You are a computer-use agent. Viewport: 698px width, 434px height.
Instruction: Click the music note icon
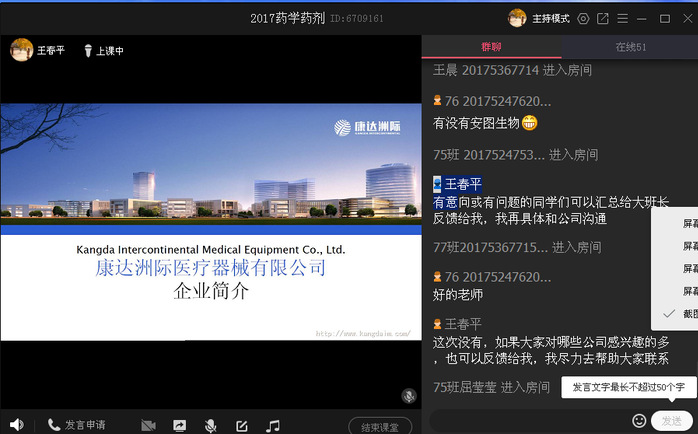tap(273, 425)
